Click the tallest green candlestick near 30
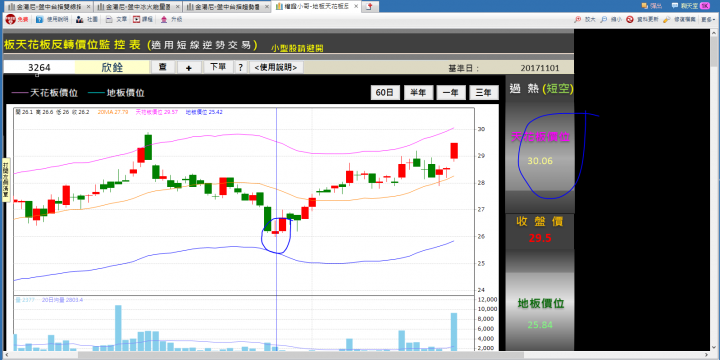Viewport: 720px width, 360px height. click(x=148, y=147)
